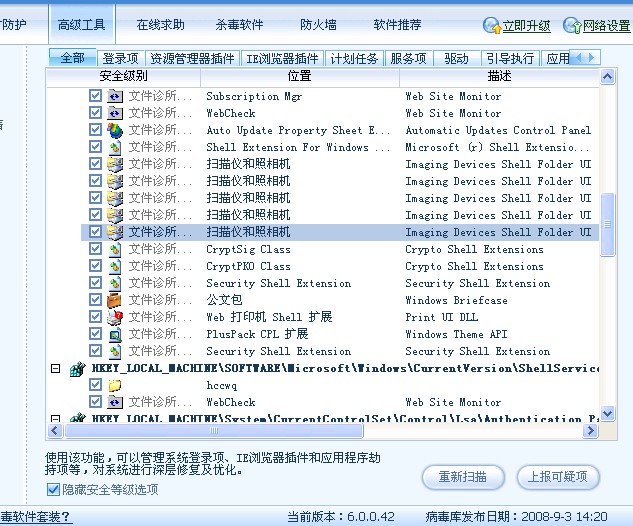
Task: Uncheck the CryptSig Class checkbox
Action: pyautogui.click(x=95, y=249)
